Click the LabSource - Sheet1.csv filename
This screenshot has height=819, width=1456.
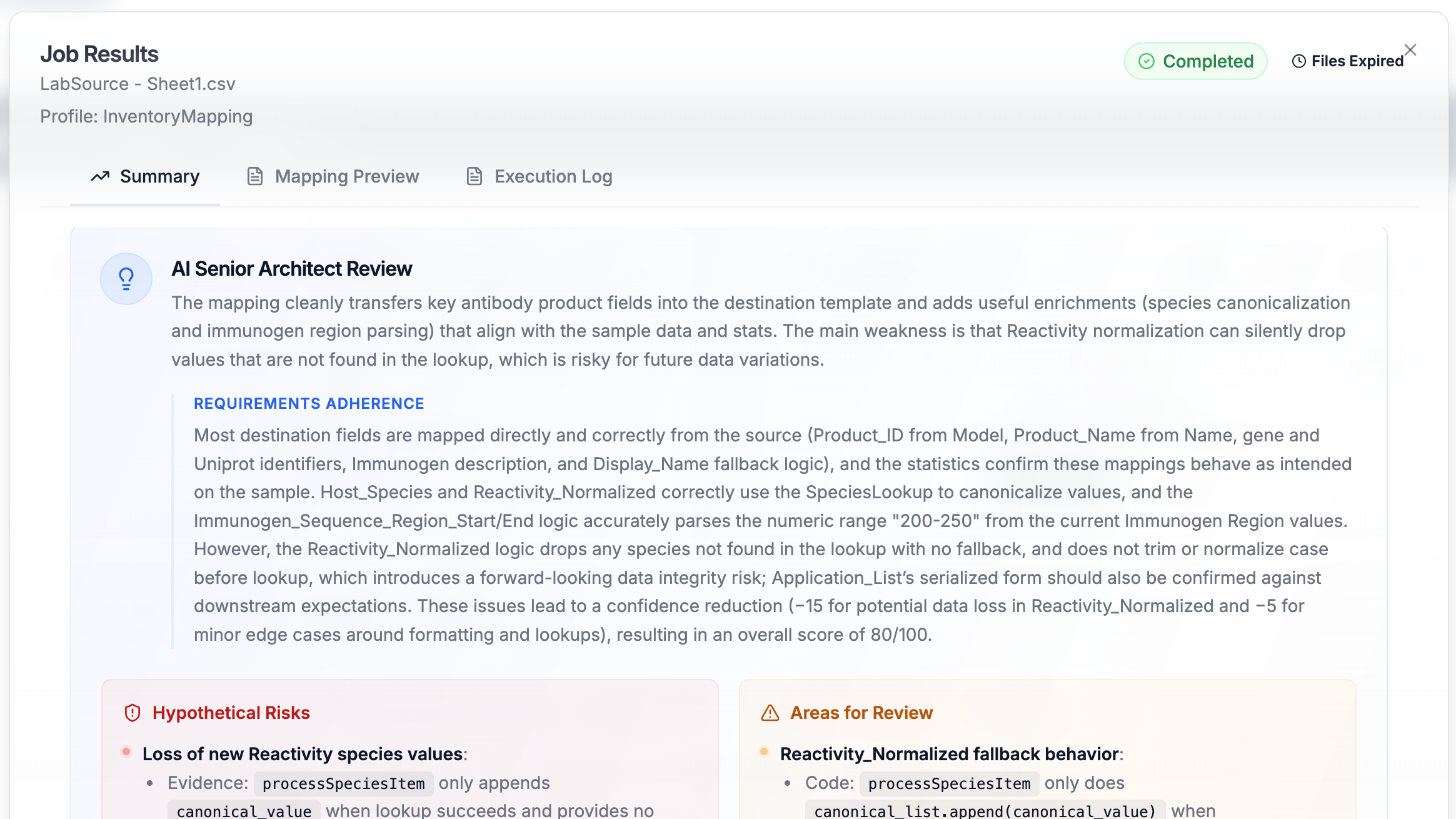[138, 84]
